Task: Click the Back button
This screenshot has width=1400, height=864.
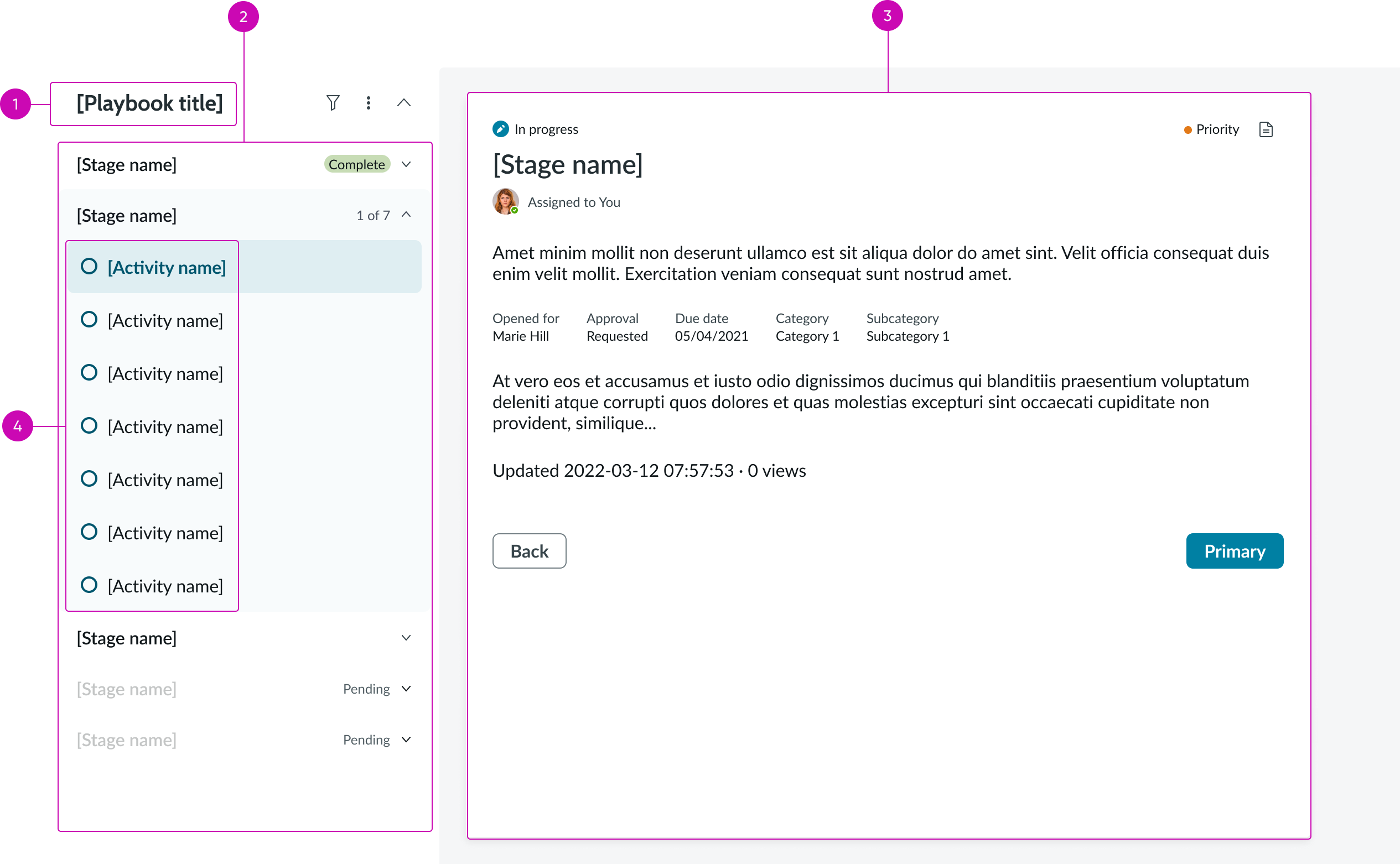Action: click(x=530, y=551)
